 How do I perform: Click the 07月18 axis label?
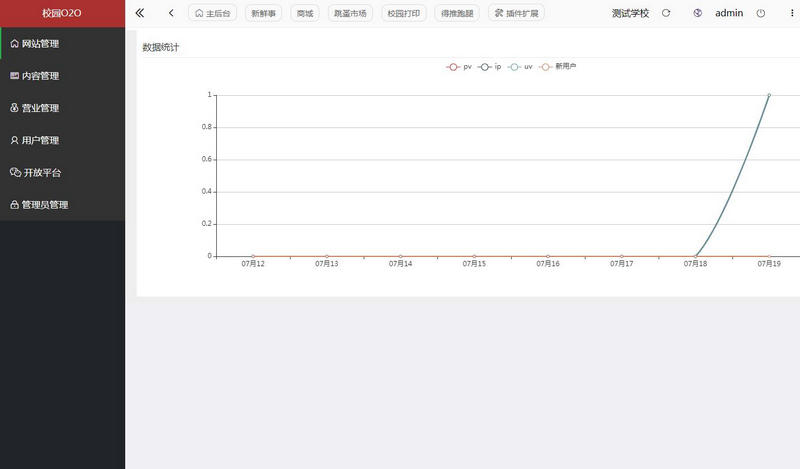coord(695,264)
